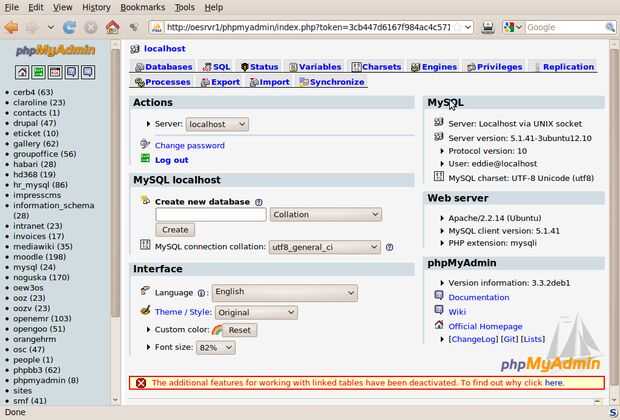Click the Change password link
The width and height of the screenshot is (620, 420).
point(190,146)
